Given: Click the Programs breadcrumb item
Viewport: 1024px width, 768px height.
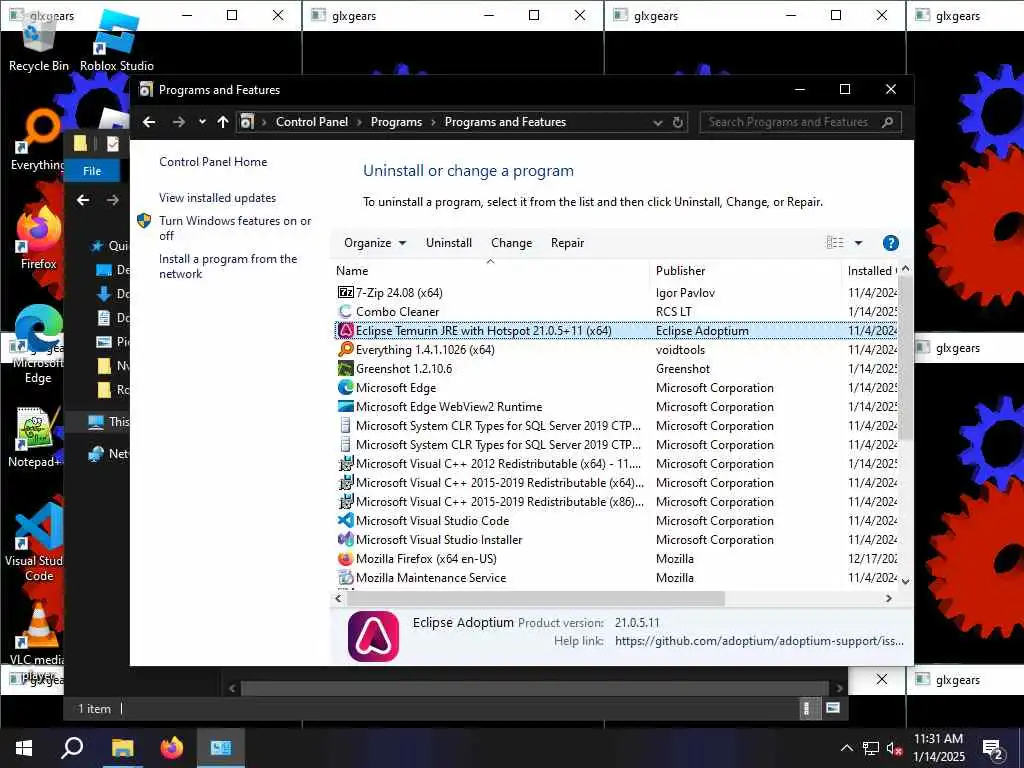Looking at the screenshot, I should pos(396,122).
